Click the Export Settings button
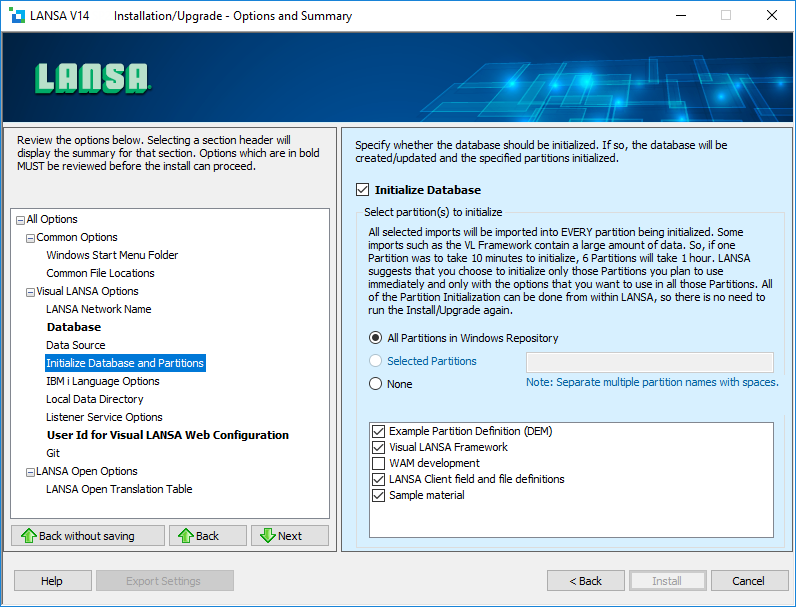This screenshot has width=796, height=607. click(165, 581)
